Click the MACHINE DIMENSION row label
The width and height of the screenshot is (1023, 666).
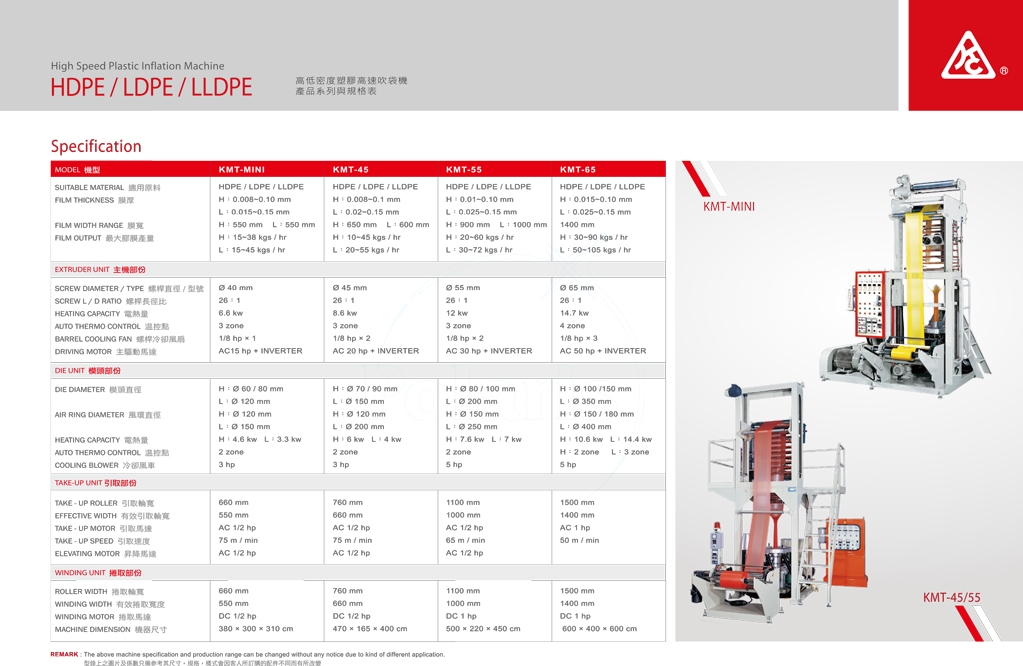[x=111, y=629]
